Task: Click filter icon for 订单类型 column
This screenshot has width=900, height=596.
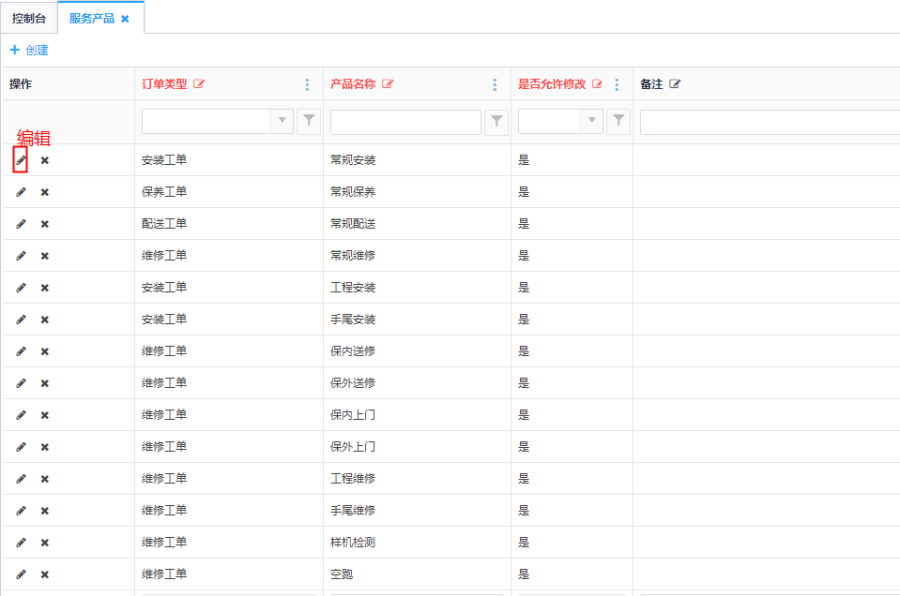Action: [309, 121]
